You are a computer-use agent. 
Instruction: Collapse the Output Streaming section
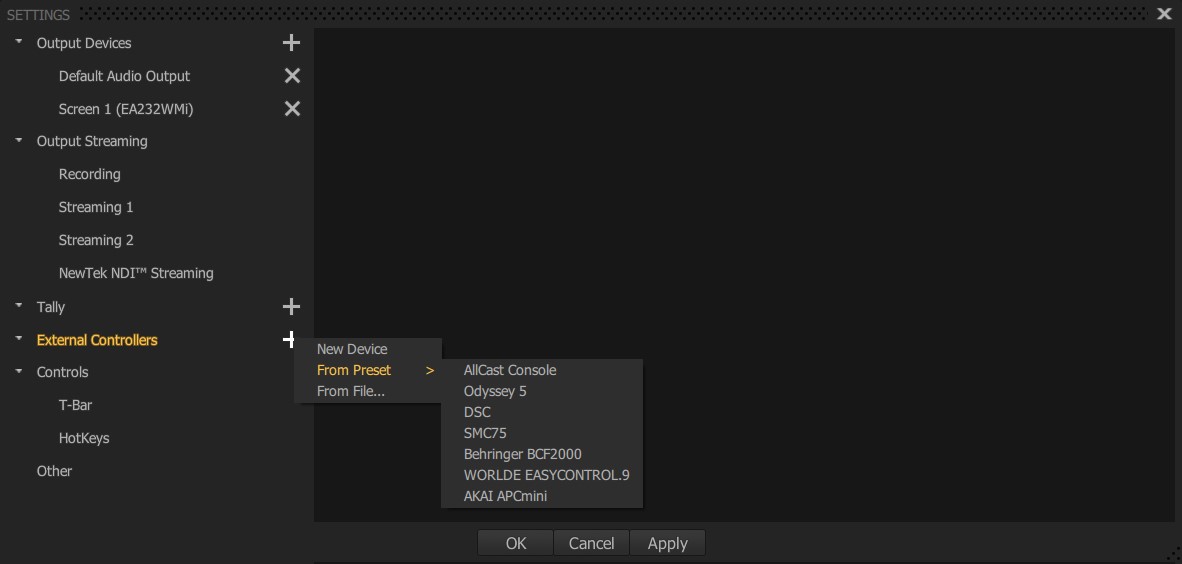(x=19, y=140)
